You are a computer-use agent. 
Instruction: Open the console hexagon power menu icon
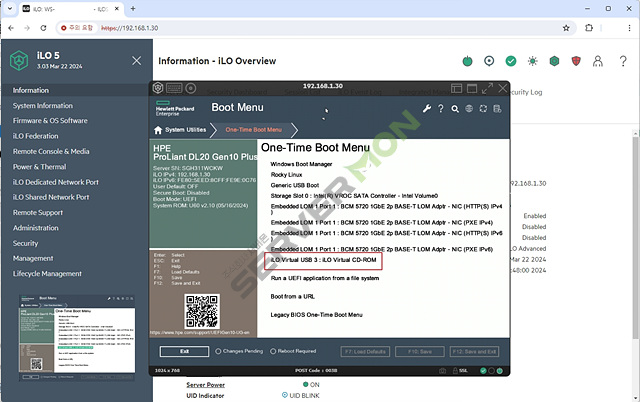(x=158, y=88)
